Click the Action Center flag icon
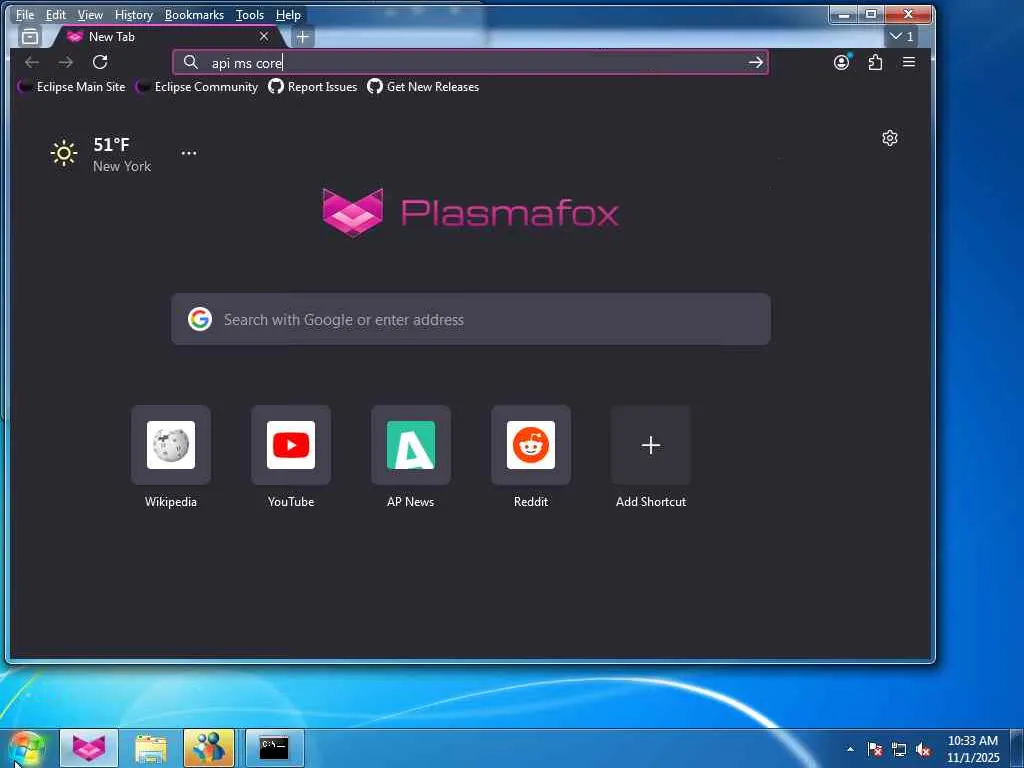This screenshot has height=768, width=1024. coord(875,749)
